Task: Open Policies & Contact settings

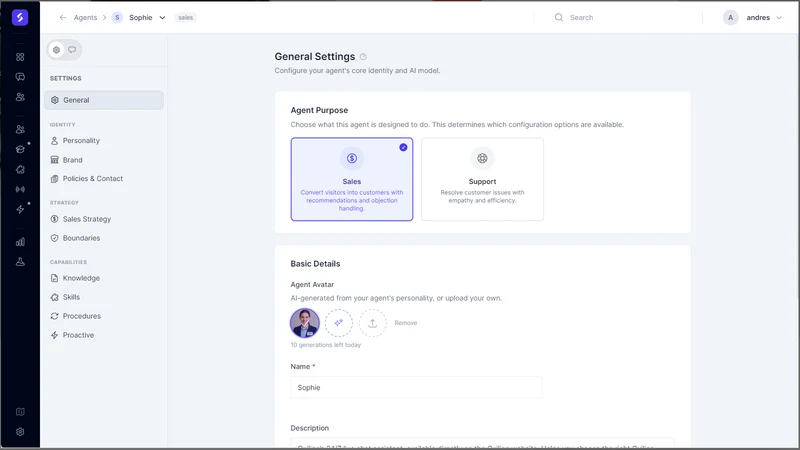Action: [x=92, y=179]
